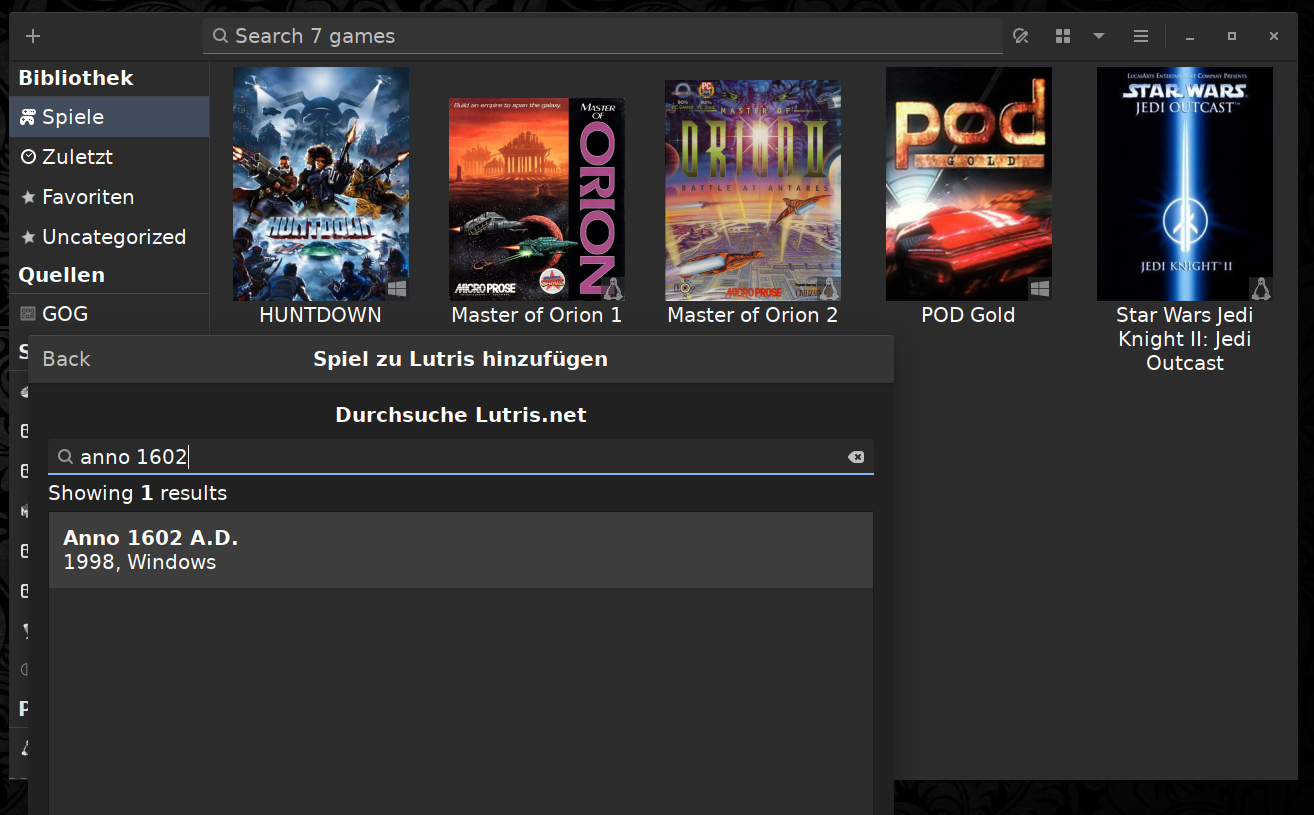Go Back in the add game dialog
The height and width of the screenshot is (815, 1314).
(x=66, y=359)
